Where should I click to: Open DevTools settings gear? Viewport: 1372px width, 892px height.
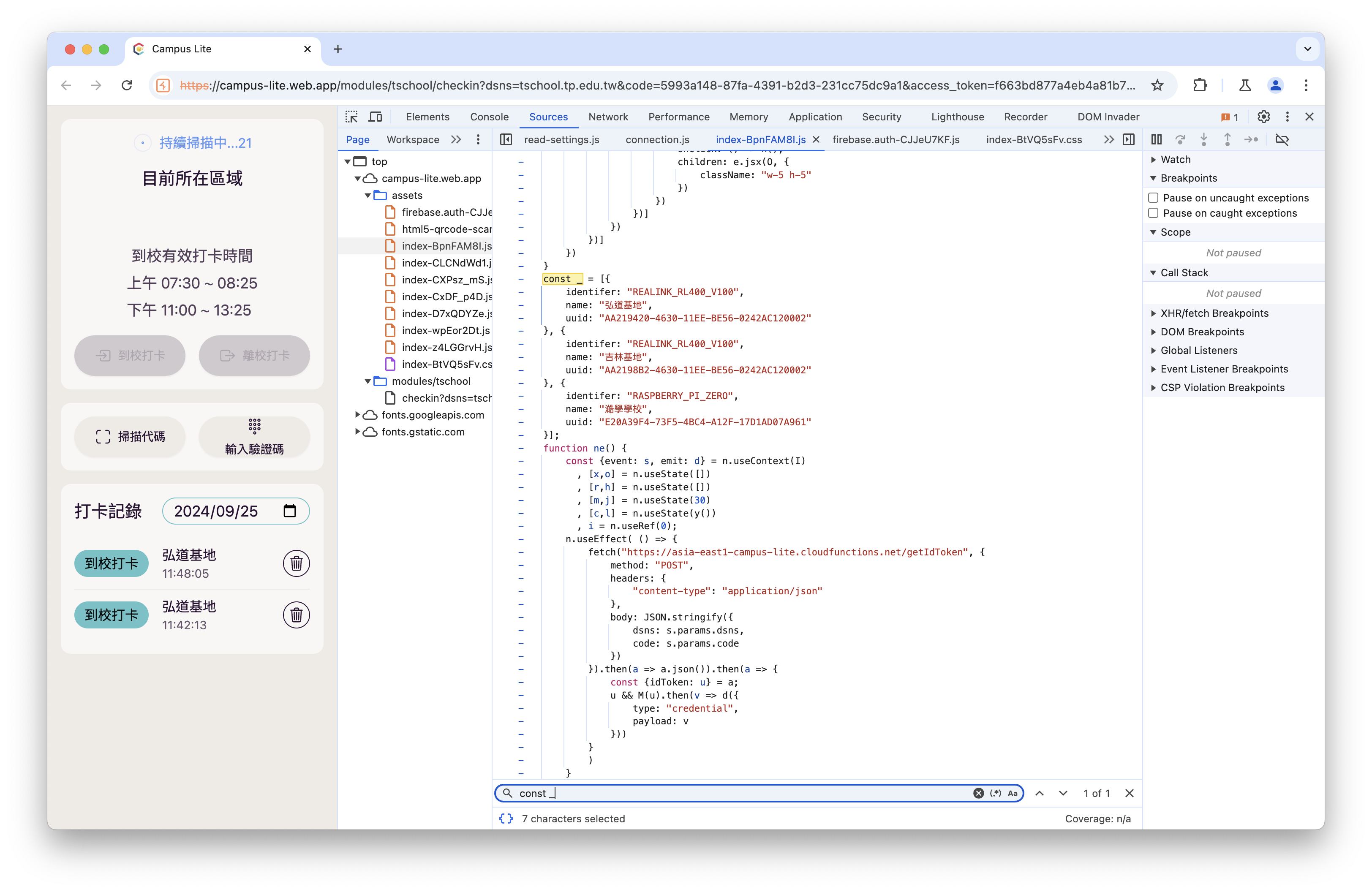pos(1263,117)
